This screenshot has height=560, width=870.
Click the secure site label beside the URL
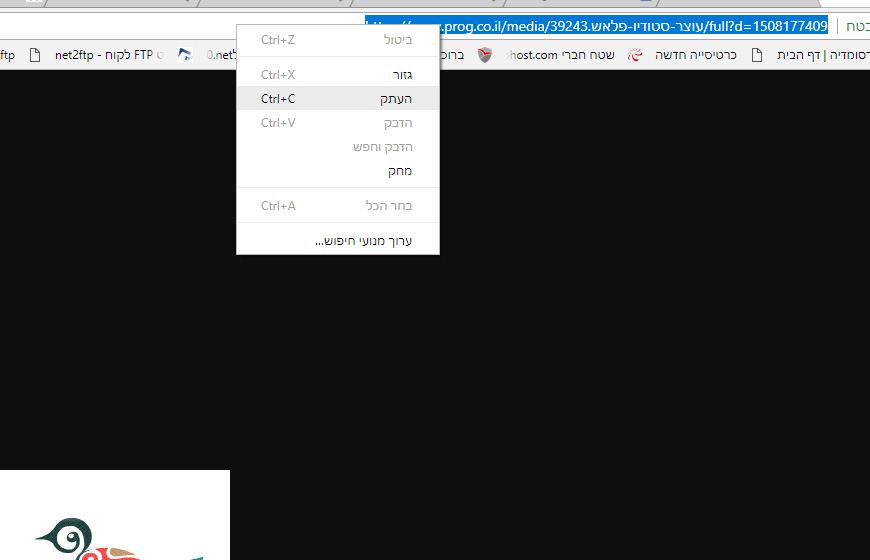[x=857, y=26]
